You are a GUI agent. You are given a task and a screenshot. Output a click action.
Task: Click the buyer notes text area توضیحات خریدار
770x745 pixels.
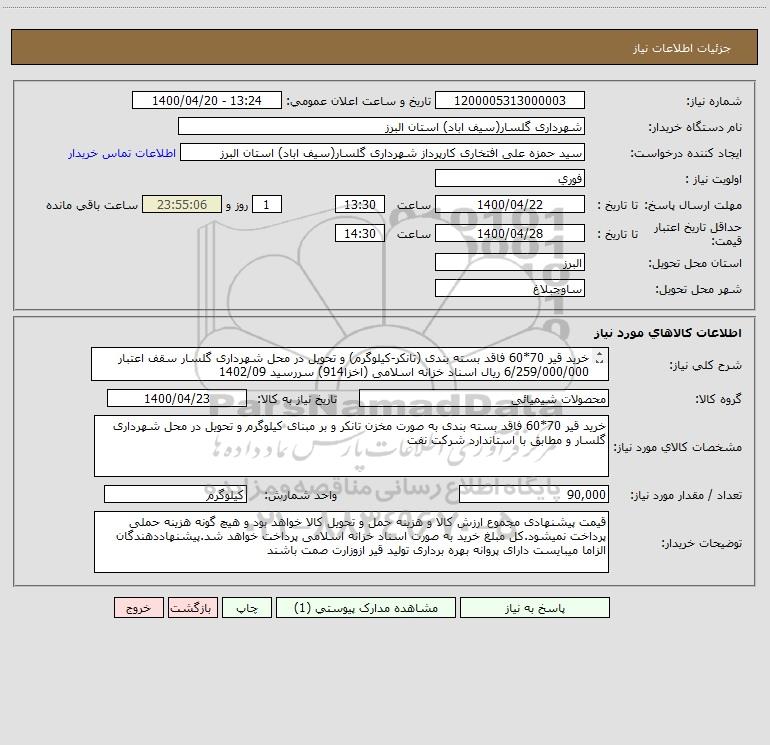(351, 542)
